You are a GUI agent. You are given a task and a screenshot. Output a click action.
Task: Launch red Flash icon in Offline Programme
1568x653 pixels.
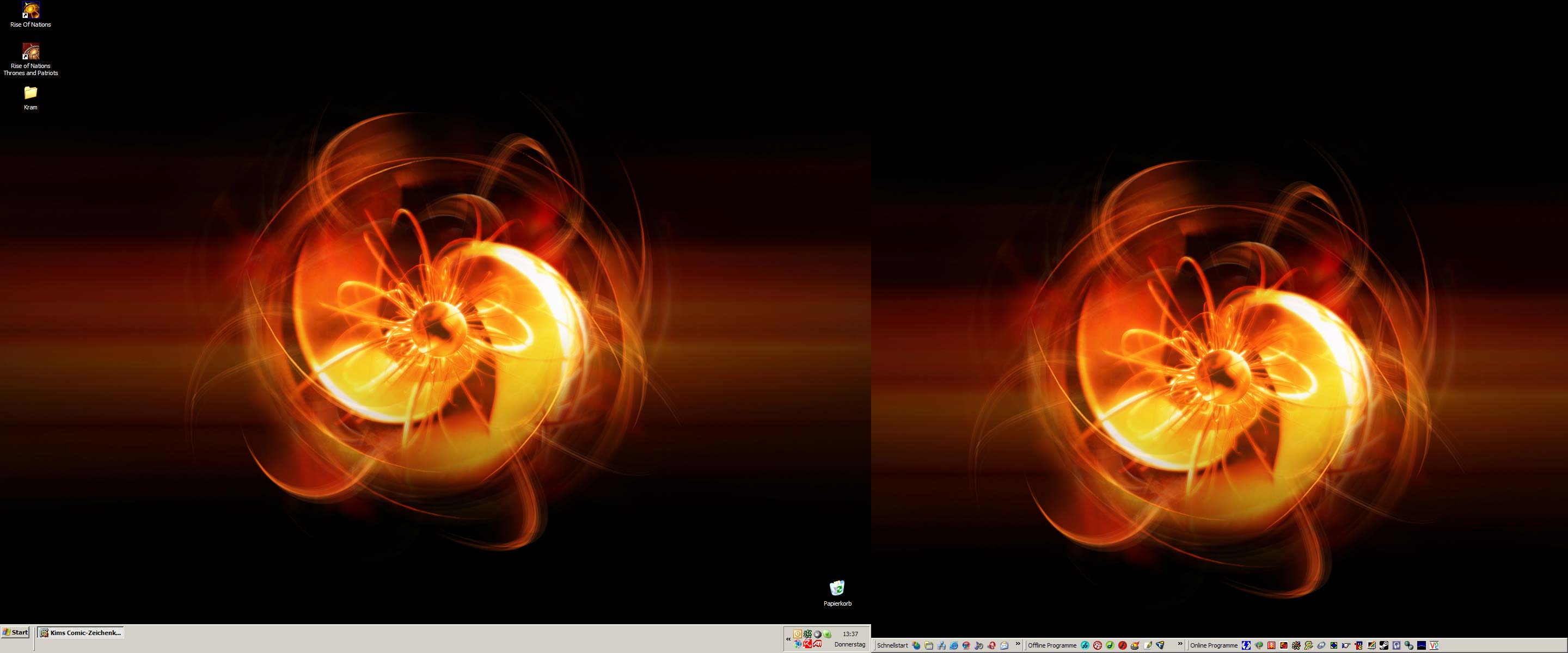(x=1123, y=646)
